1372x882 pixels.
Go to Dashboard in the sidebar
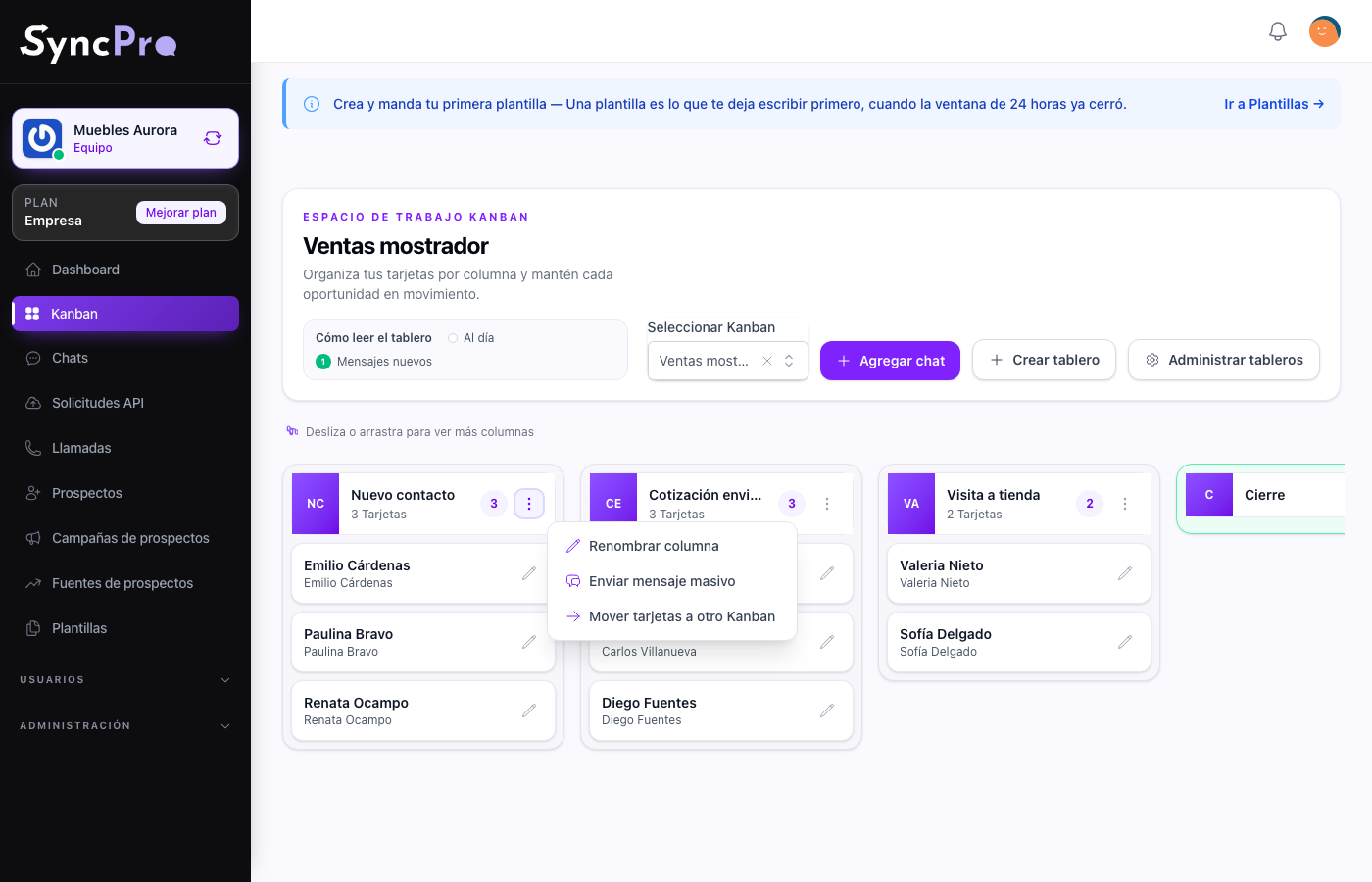click(125, 269)
